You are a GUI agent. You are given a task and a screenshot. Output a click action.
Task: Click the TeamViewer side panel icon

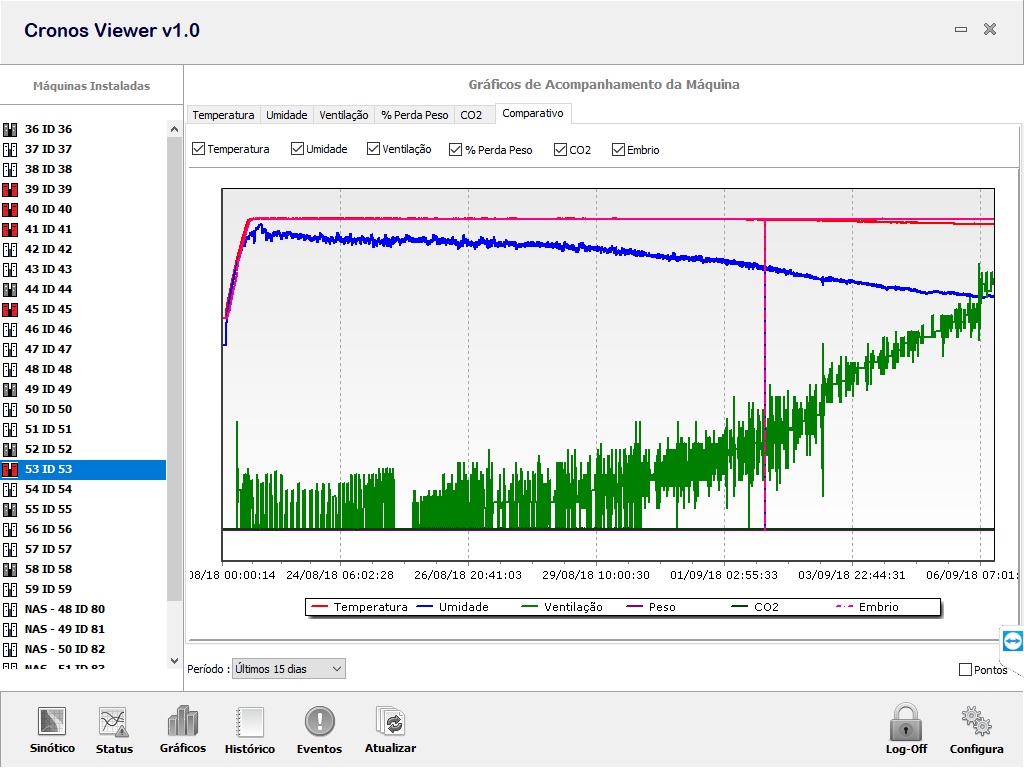(x=1012, y=640)
